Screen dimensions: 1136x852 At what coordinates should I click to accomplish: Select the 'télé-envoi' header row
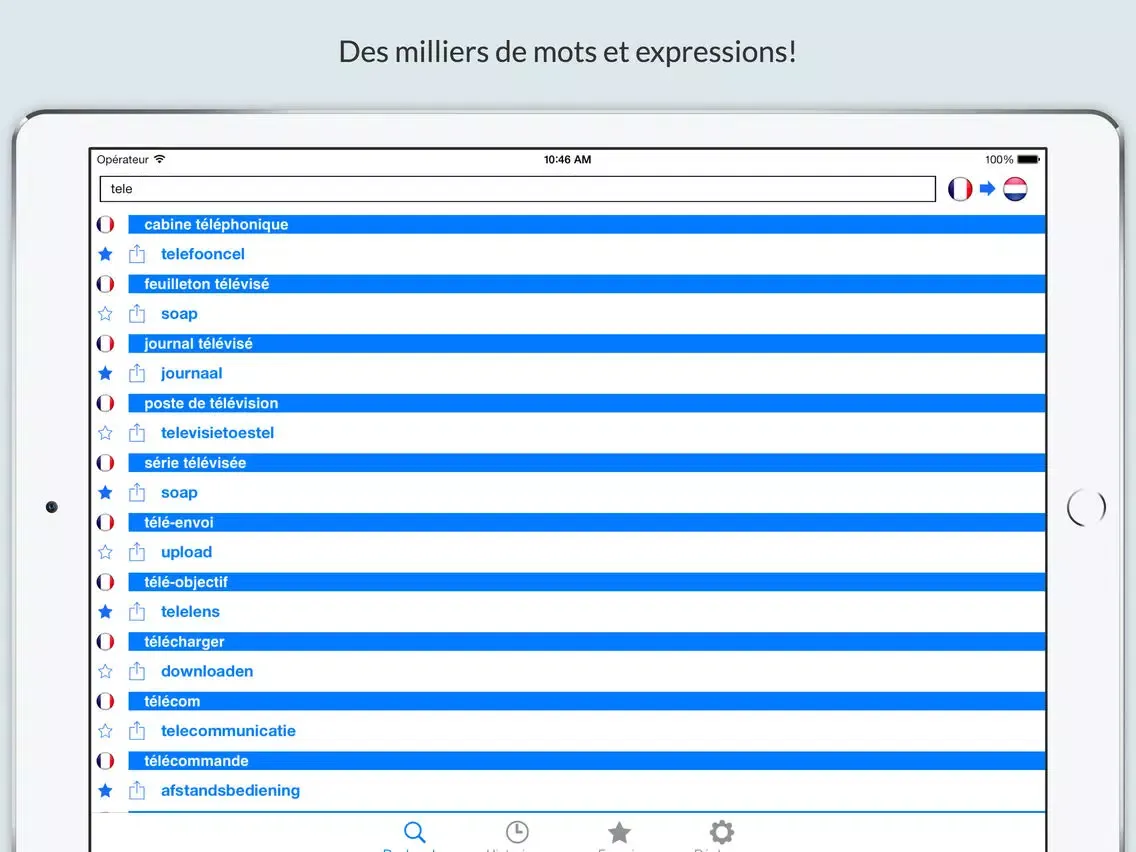click(586, 522)
